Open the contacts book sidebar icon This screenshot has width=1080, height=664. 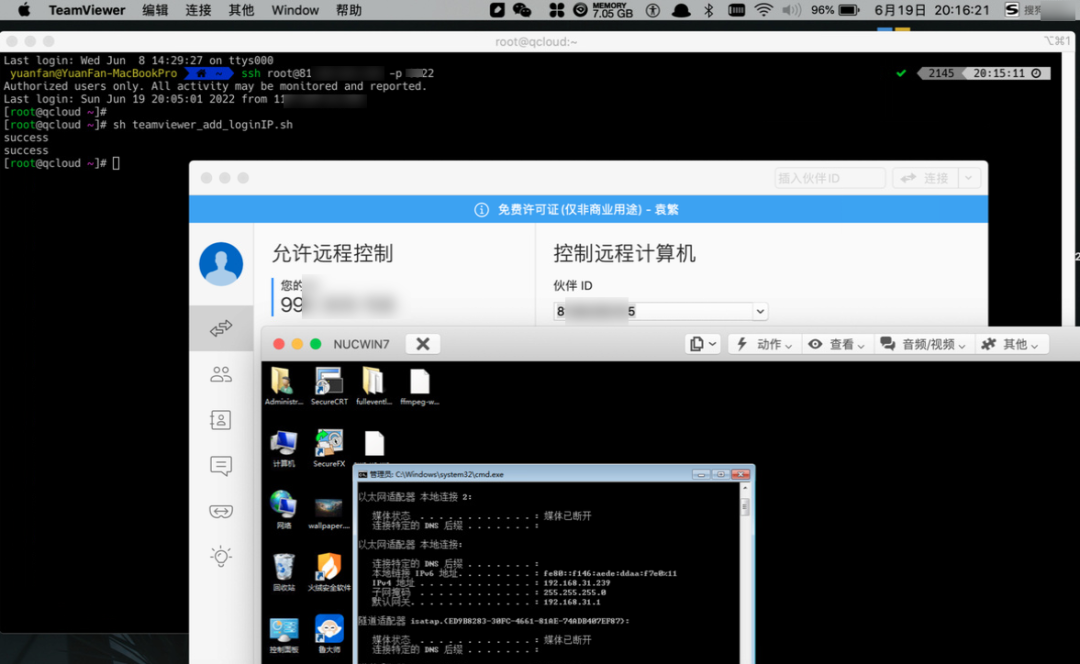pos(221,419)
